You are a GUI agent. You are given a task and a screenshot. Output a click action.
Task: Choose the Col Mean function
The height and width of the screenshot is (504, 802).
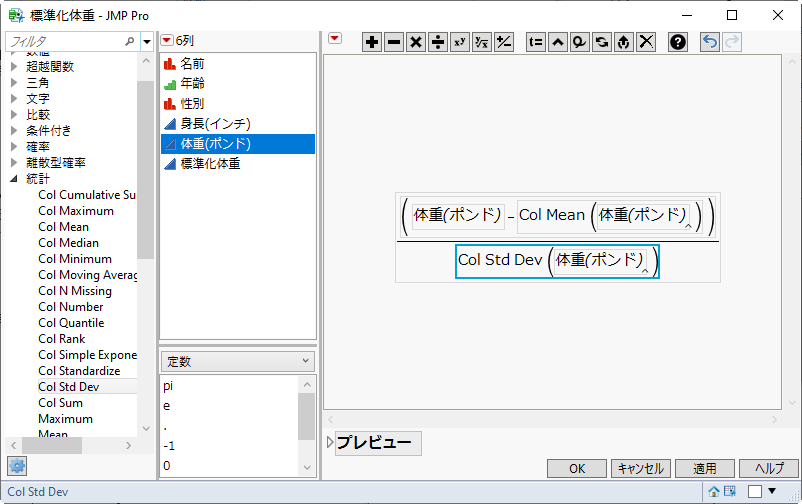pos(63,227)
